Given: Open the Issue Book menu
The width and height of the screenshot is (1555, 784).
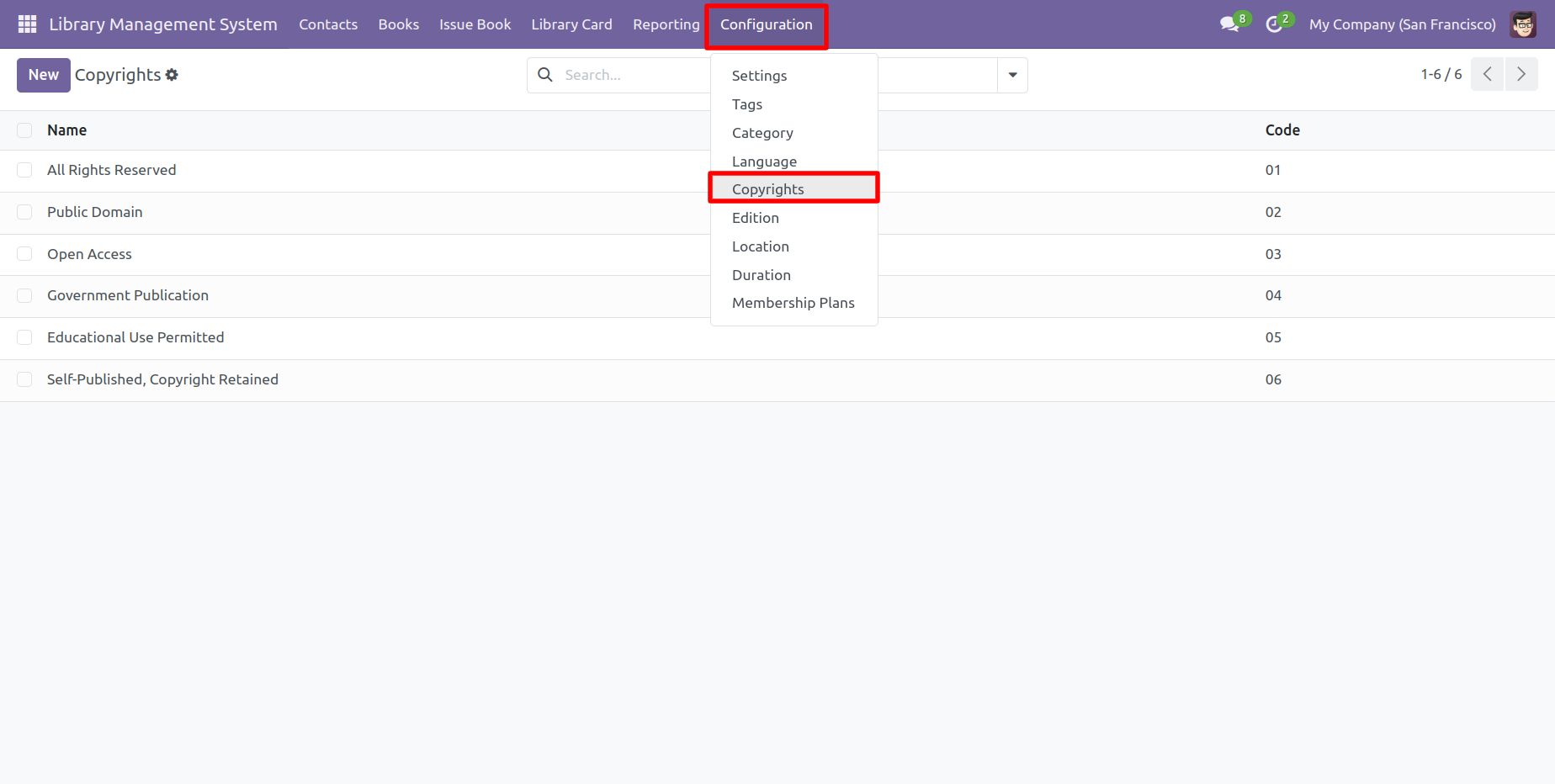Looking at the screenshot, I should point(475,24).
